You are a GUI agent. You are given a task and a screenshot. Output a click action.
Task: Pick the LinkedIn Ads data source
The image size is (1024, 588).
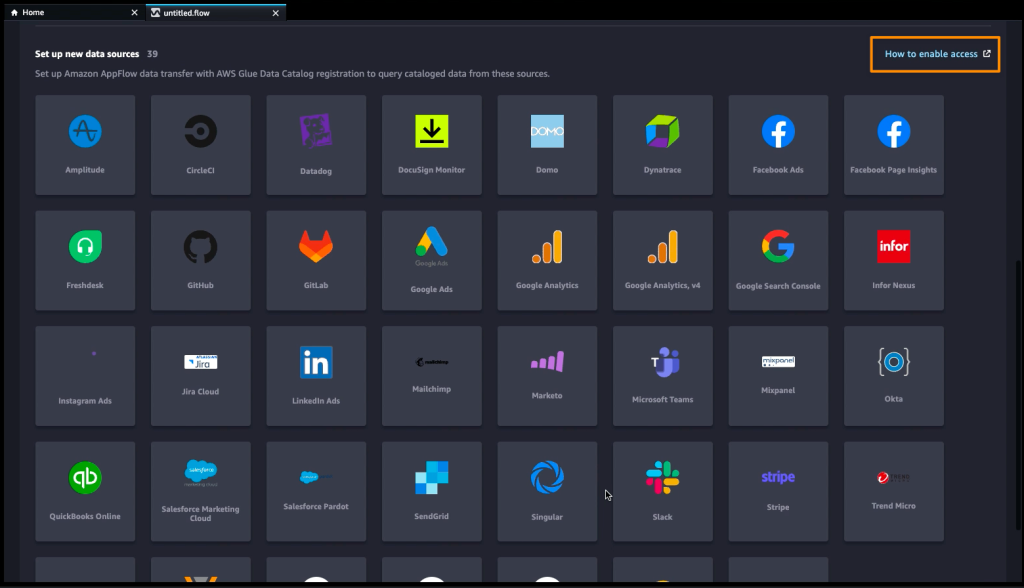click(316, 376)
